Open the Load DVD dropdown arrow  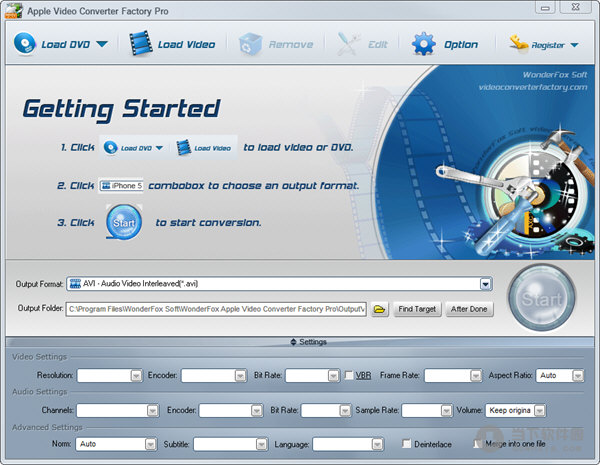click(102, 45)
